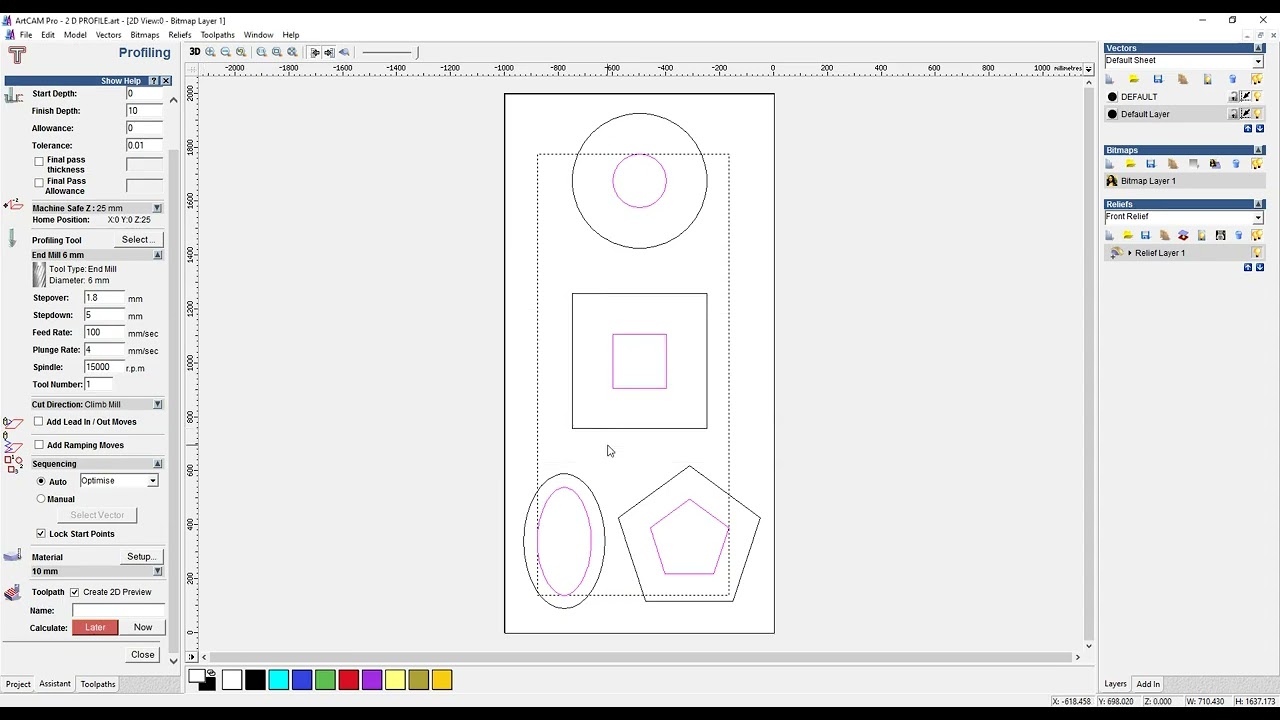Uncheck Lock Start Points

[41, 534]
